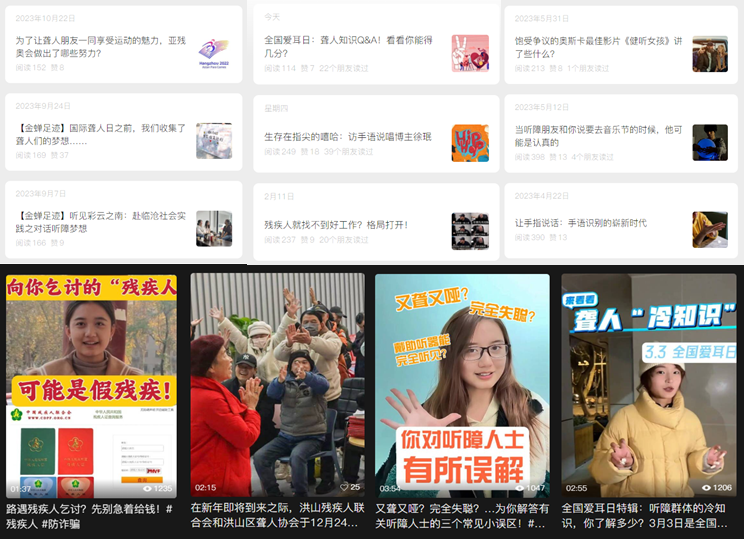The width and height of the screenshot is (744, 539).
Task: Open the 国际聋人日 article dated 2023年9月24日
Action: pyautogui.click(x=100, y=135)
